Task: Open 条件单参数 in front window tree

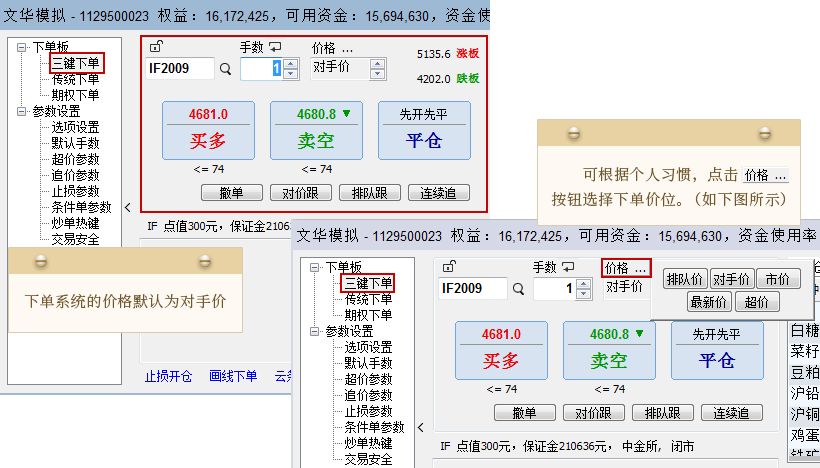Action: click(374, 427)
